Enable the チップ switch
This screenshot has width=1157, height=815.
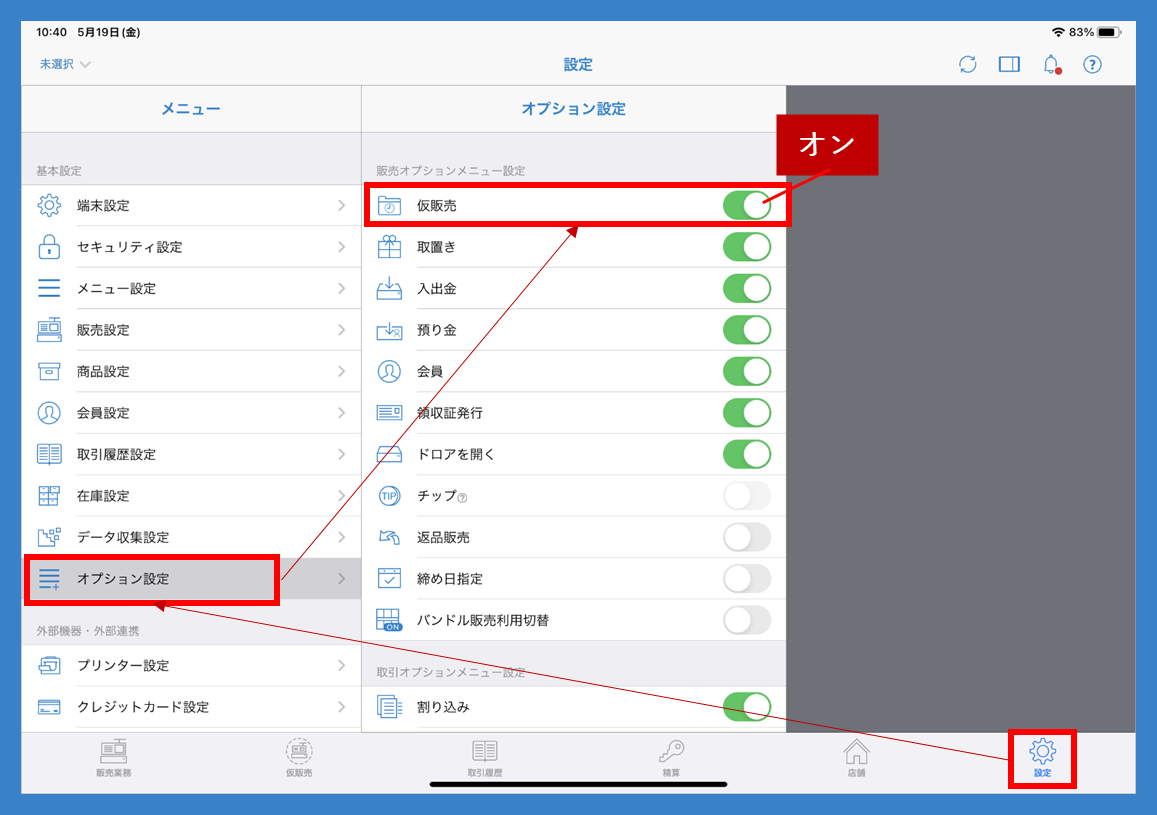(746, 496)
